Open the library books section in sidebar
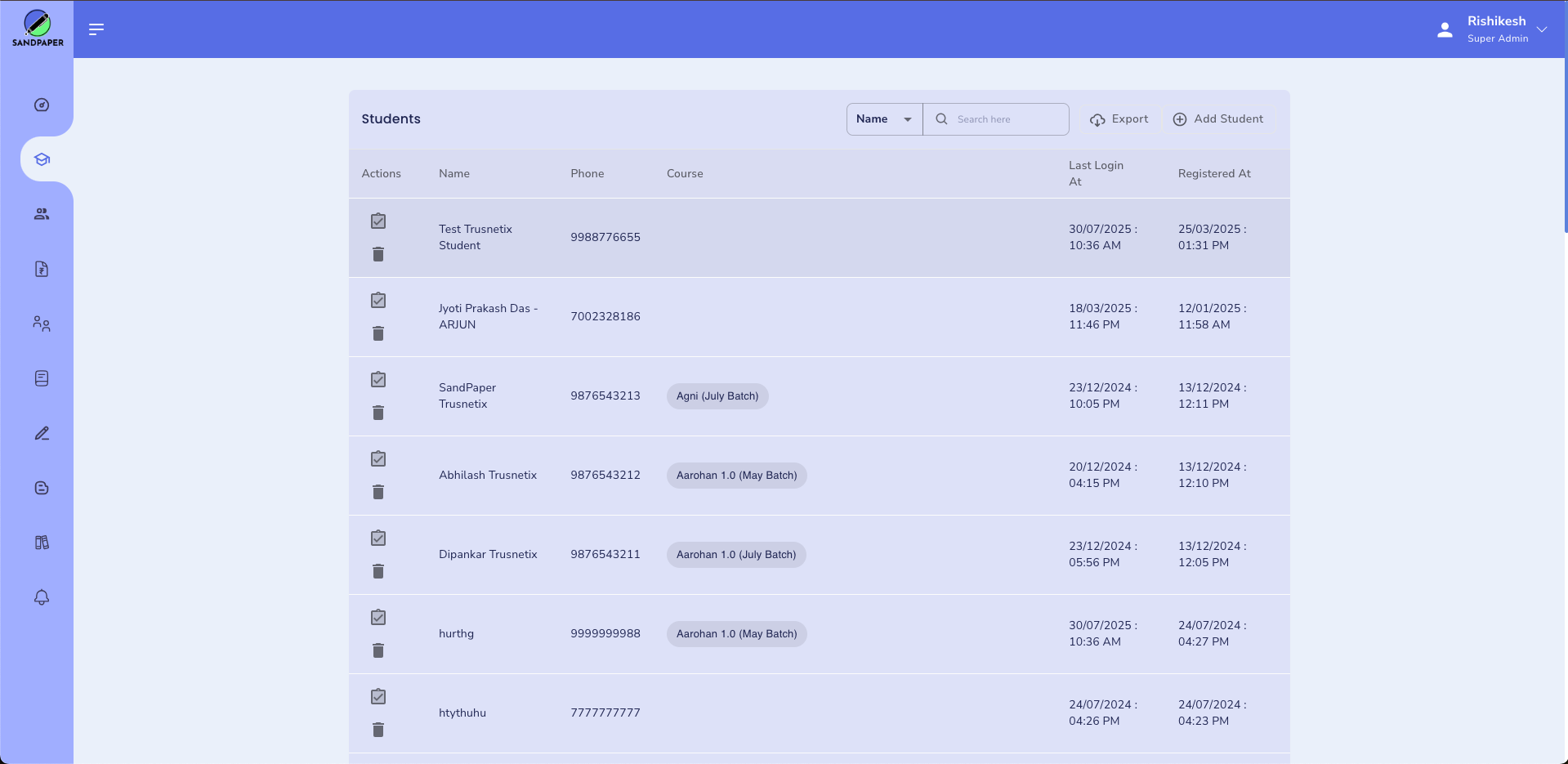This screenshot has width=1568, height=764. pyautogui.click(x=41, y=542)
